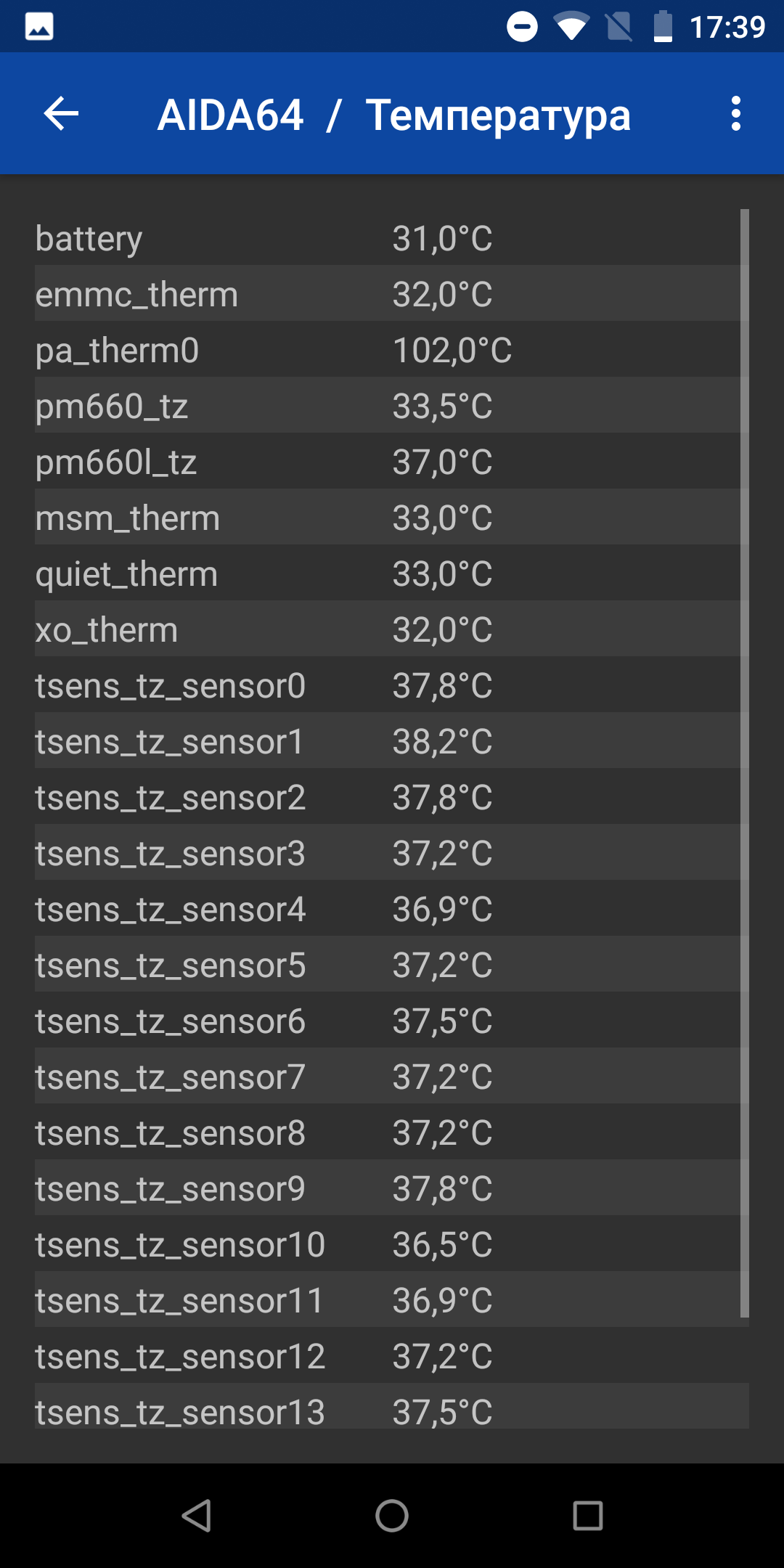784x1568 pixels.
Task: Tap the AIDA64 / Температура title
Action: (x=394, y=115)
